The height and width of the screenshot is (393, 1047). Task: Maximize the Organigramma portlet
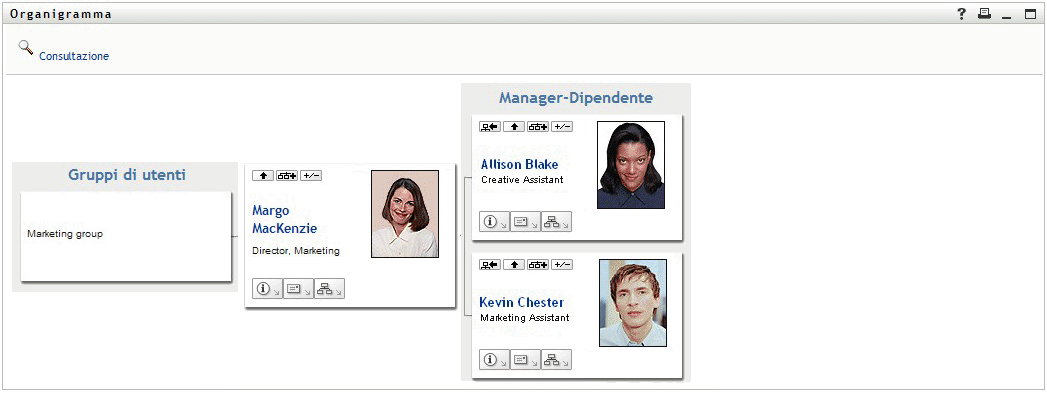click(1030, 14)
